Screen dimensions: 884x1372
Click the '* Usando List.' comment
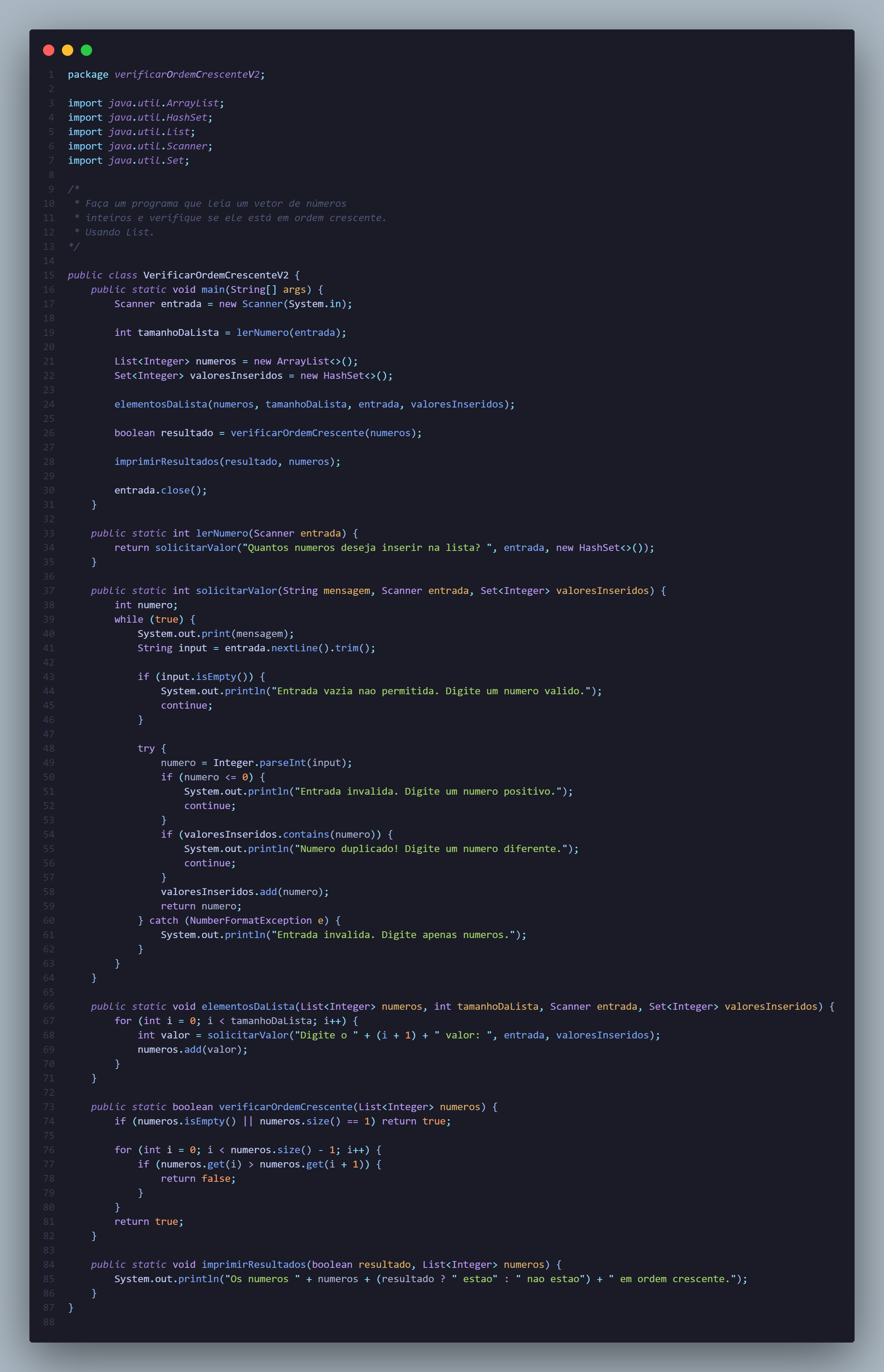pyautogui.click(x=114, y=232)
